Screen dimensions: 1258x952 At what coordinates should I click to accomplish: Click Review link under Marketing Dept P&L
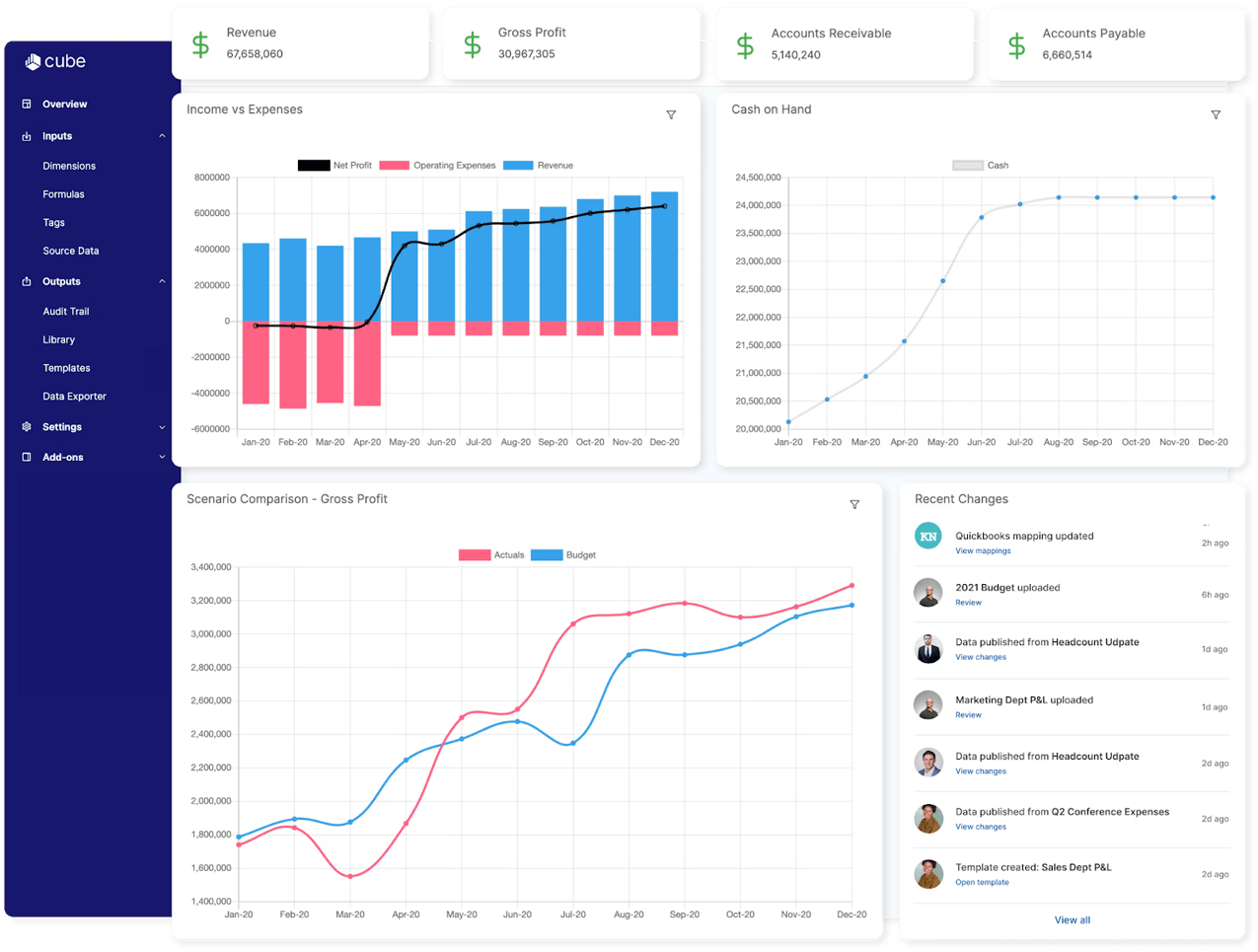point(968,715)
